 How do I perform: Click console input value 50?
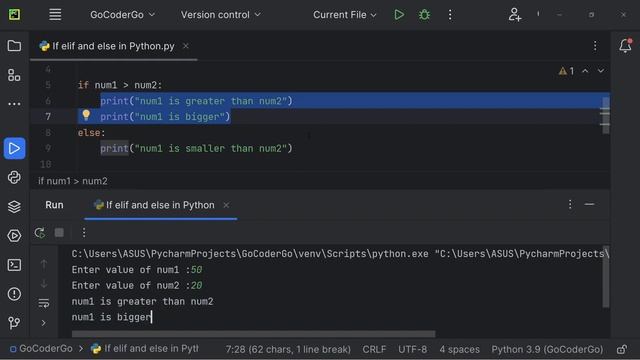196,270
